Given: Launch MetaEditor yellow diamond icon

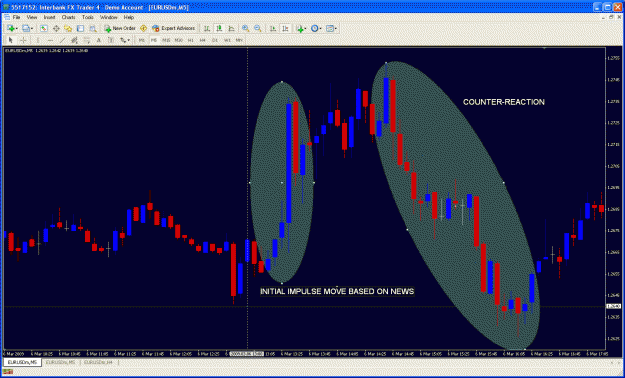Looking at the screenshot, I should point(143,28).
